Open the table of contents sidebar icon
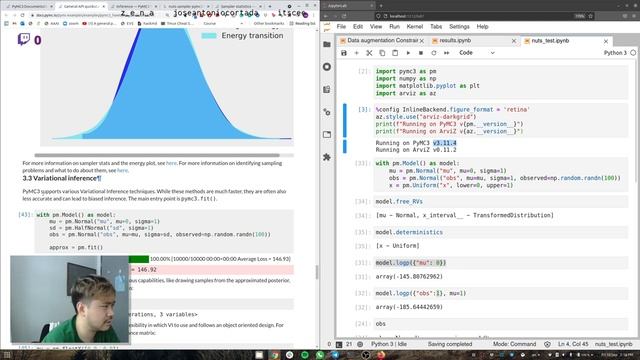Viewport: 640px width, 360px height. coord(327,89)
